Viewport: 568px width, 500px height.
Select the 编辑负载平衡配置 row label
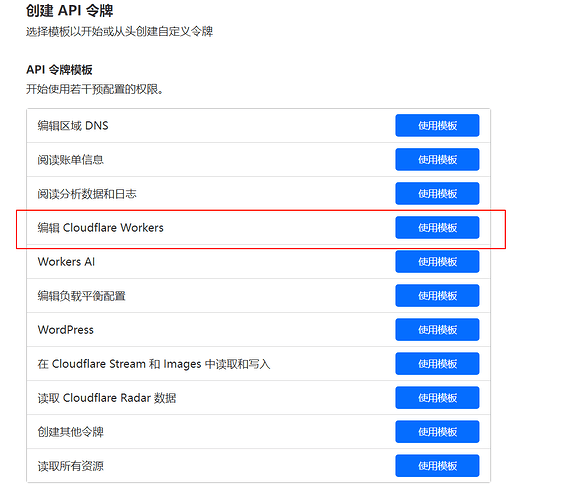pyautogui.click(x=82, y=296)
